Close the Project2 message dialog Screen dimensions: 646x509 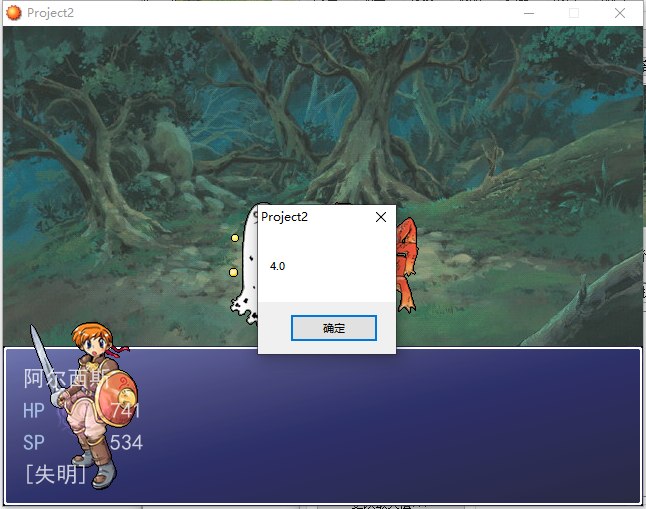pyautogui.click(x=381, y=217)
